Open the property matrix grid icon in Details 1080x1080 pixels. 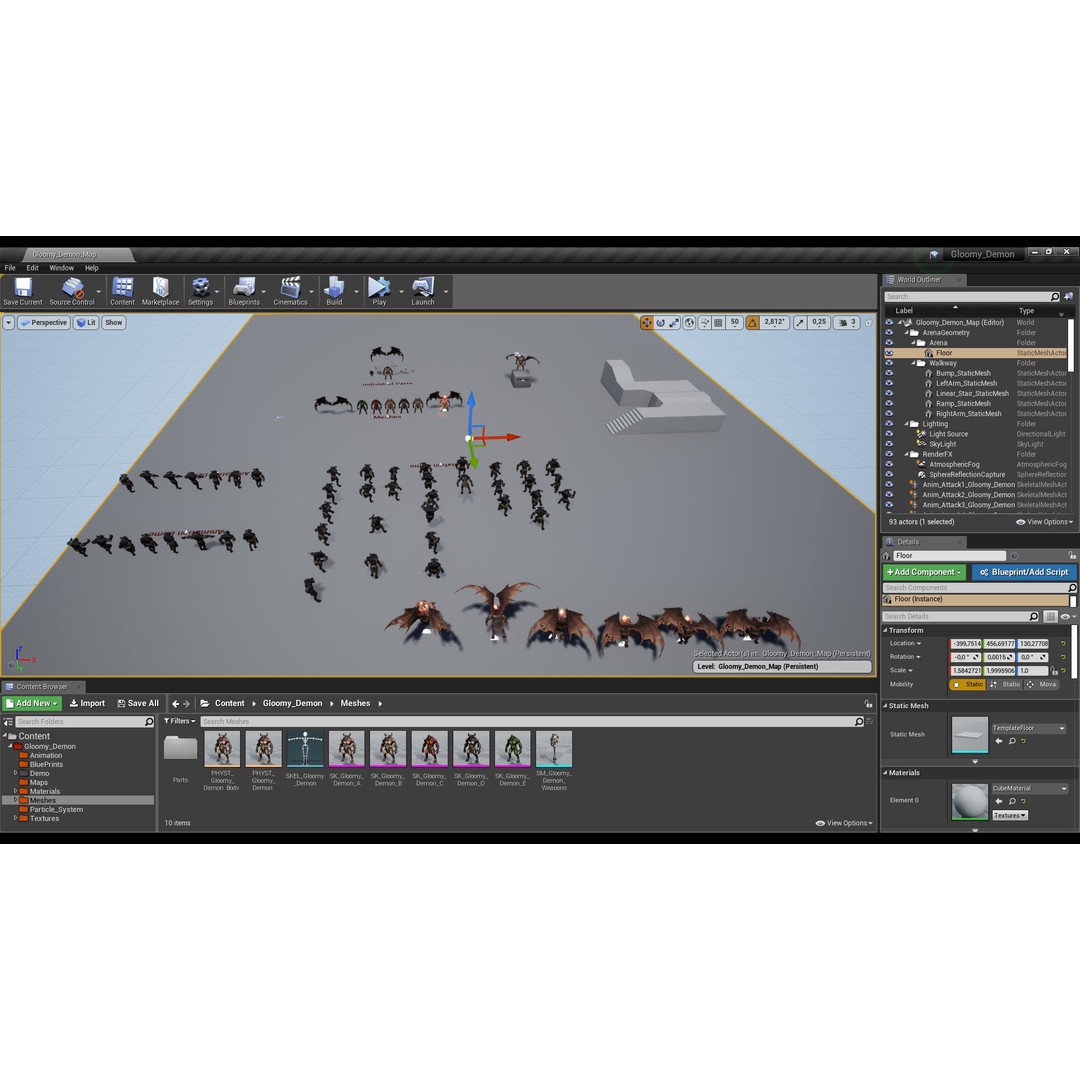point(1050,616)
